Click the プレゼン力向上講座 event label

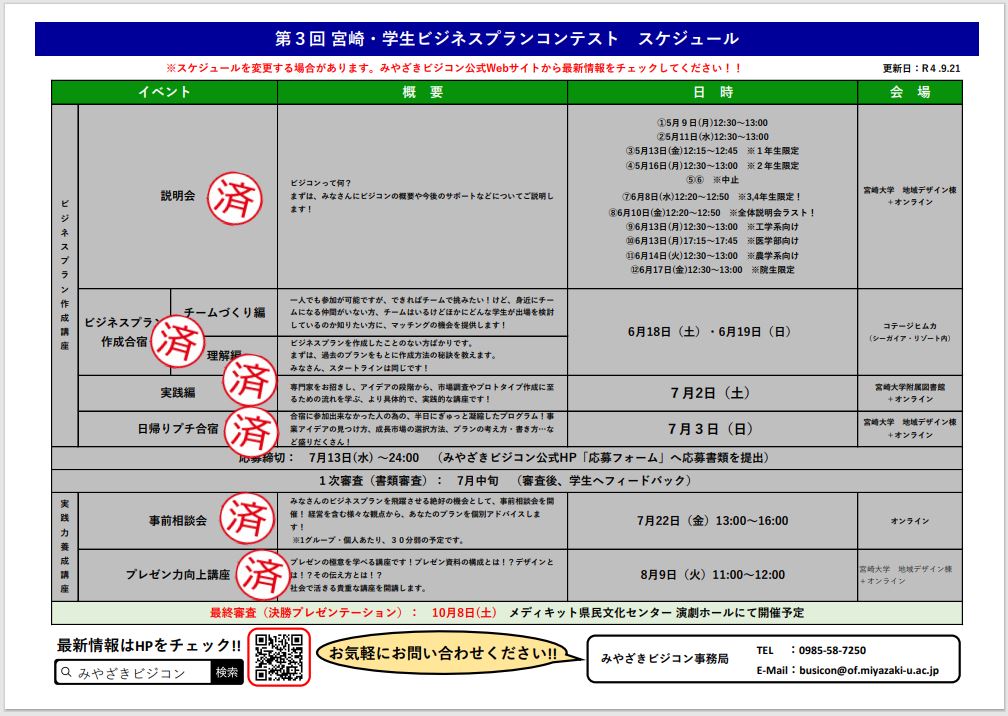[177, 575]
